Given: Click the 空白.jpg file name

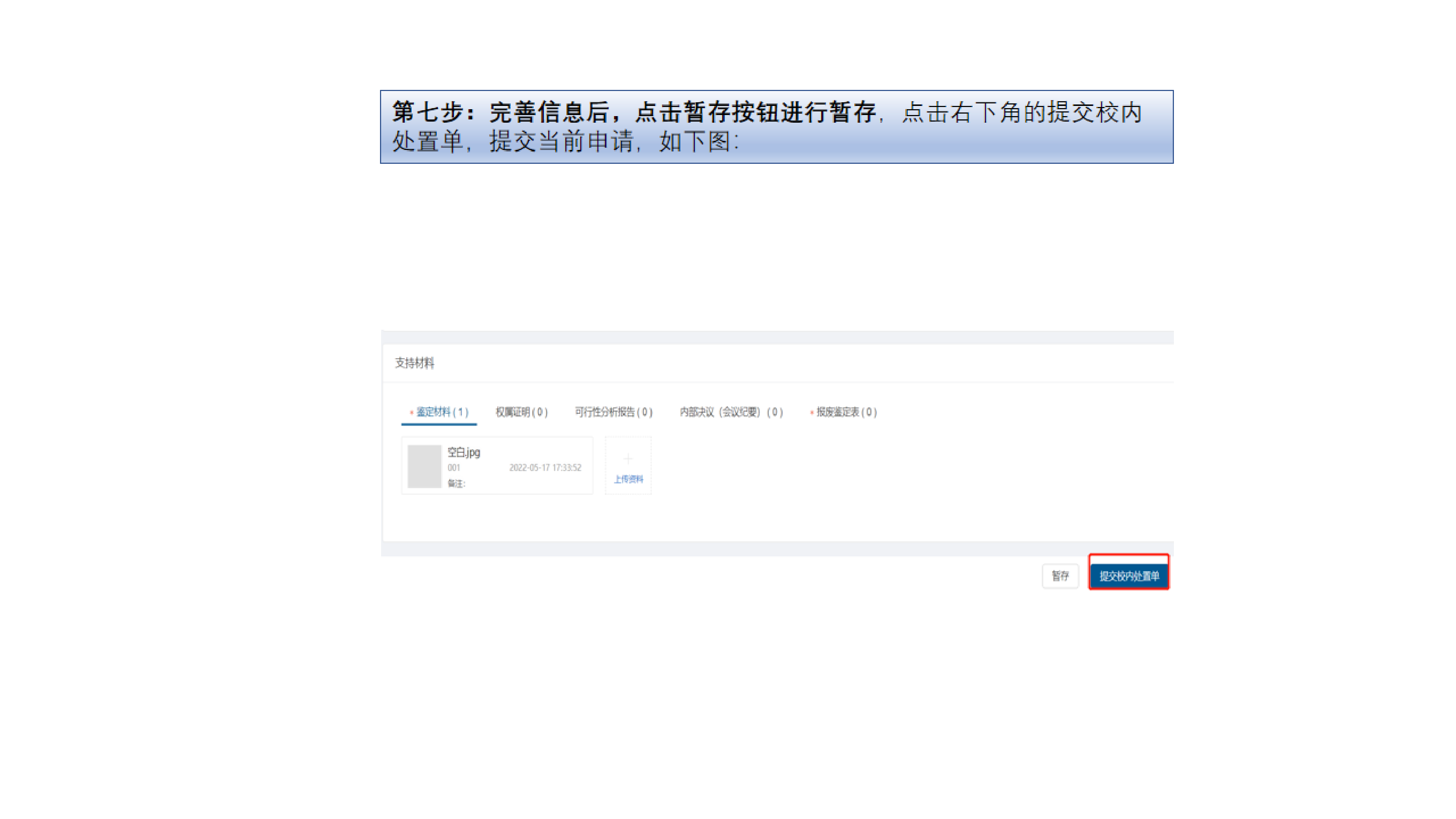Looking at the screenshot, I should (463, 452).
